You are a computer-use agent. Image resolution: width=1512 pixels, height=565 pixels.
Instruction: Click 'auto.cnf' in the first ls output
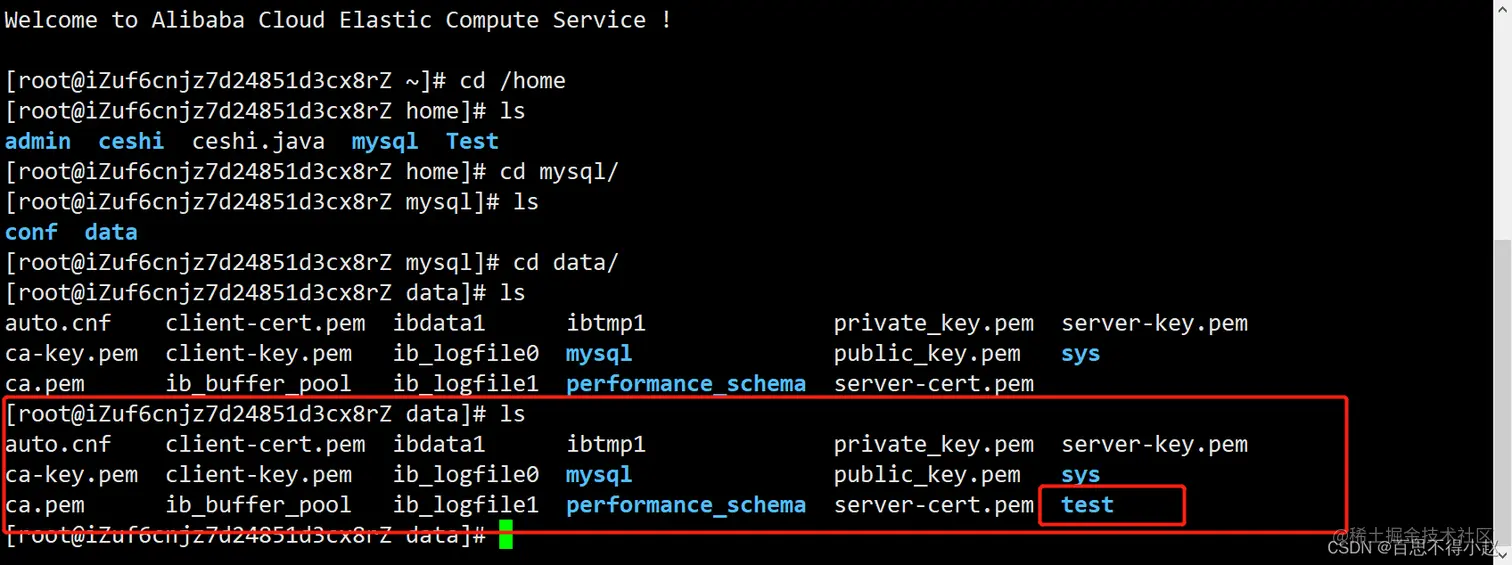58,324
